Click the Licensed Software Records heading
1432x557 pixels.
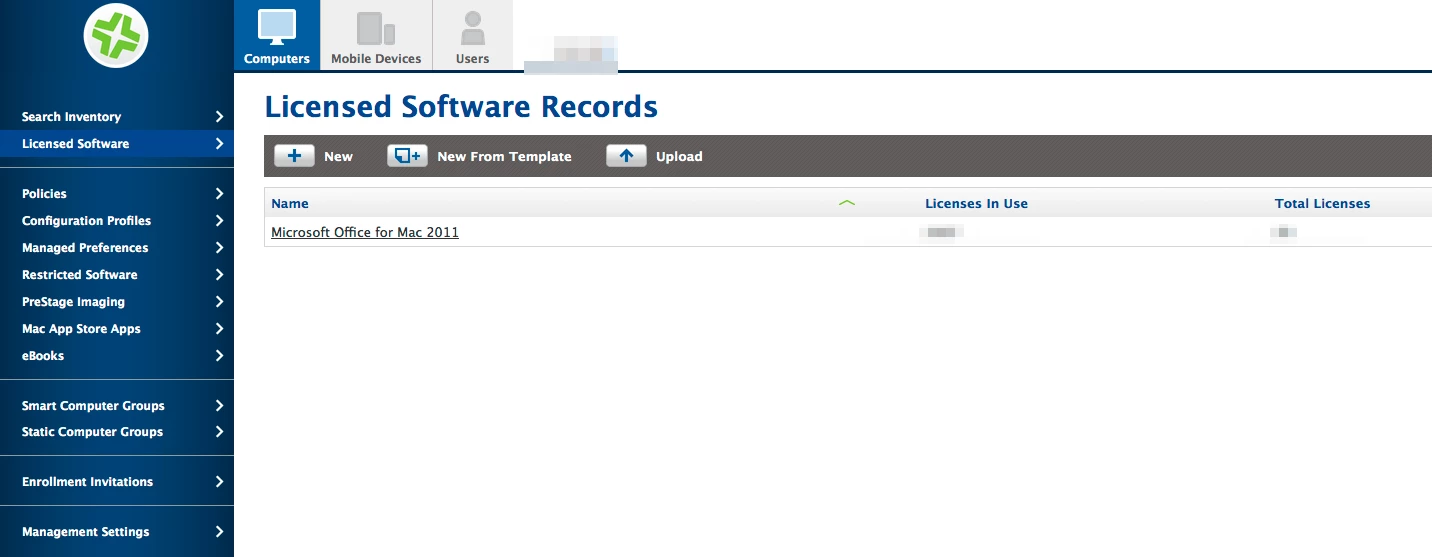pos(461,106)
